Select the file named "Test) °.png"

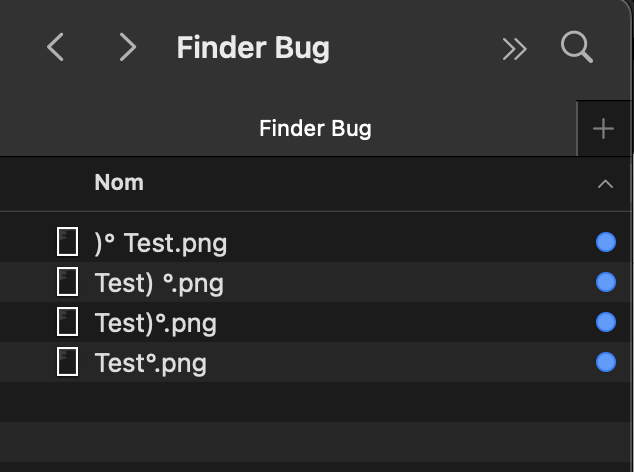click(x=158, y=283)
